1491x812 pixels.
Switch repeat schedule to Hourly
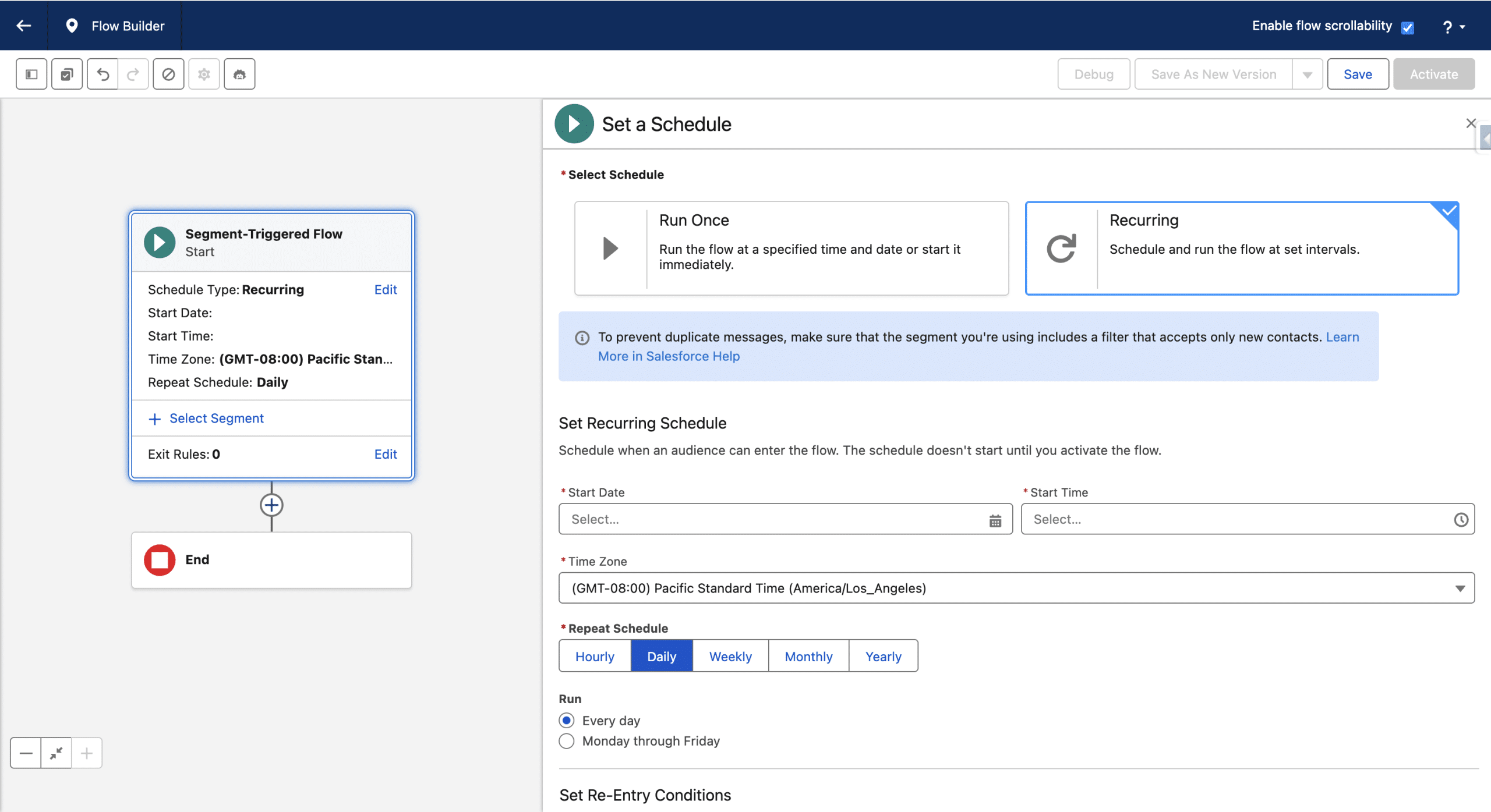(x=595, y=656)
